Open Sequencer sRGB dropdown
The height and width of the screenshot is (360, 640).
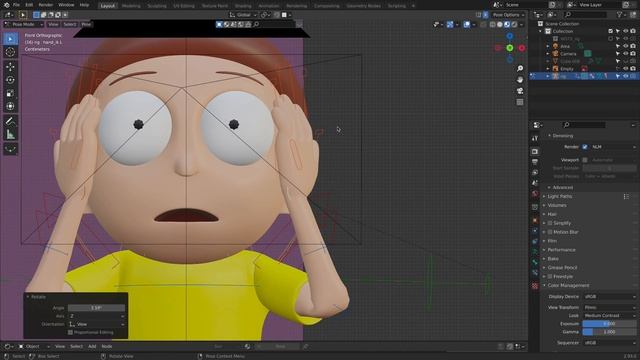(609, 343)
